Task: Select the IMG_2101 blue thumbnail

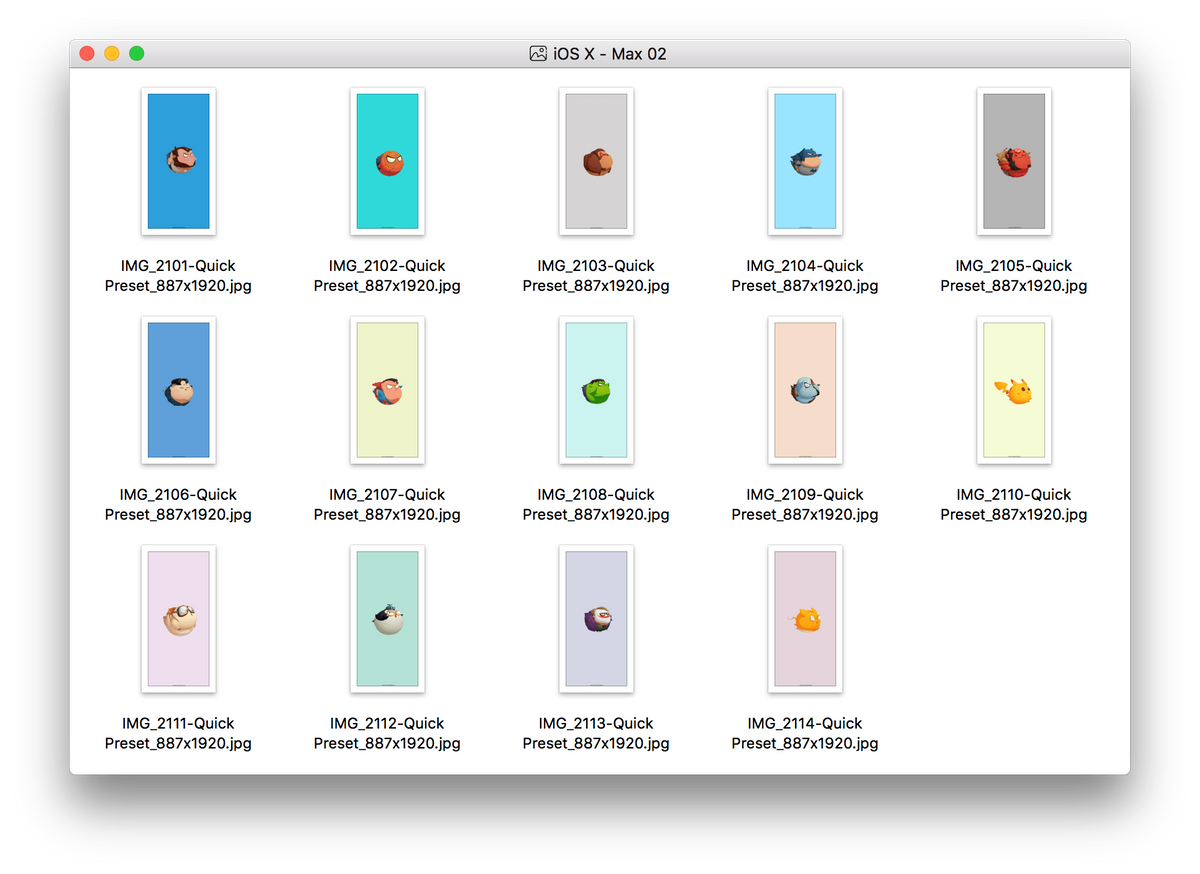Action: [x=178, y=161]
